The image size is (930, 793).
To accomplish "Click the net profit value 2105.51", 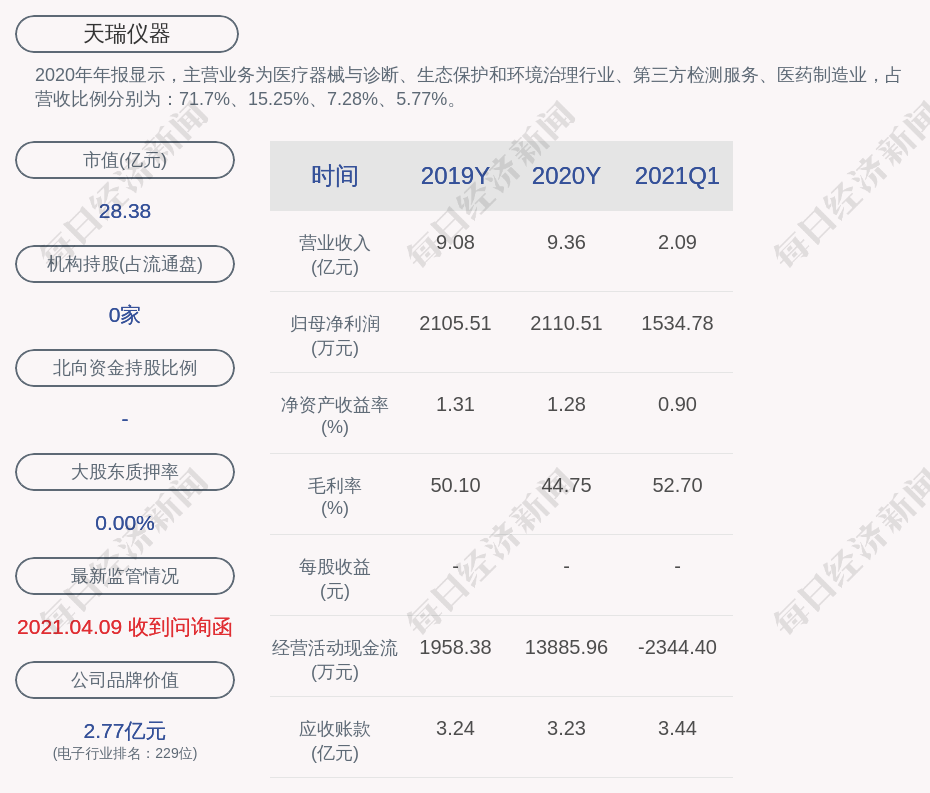I will pos(456,324).
